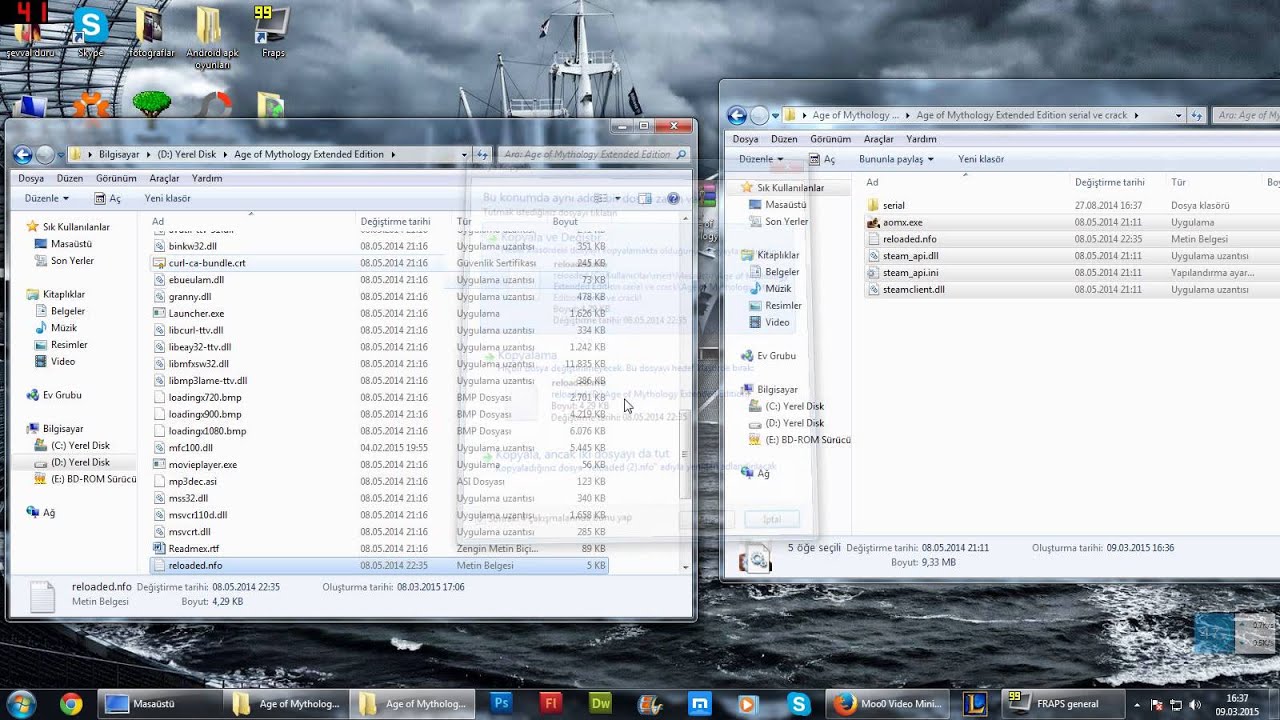Select reloaded.nfo row in left window list

[379, 565]
